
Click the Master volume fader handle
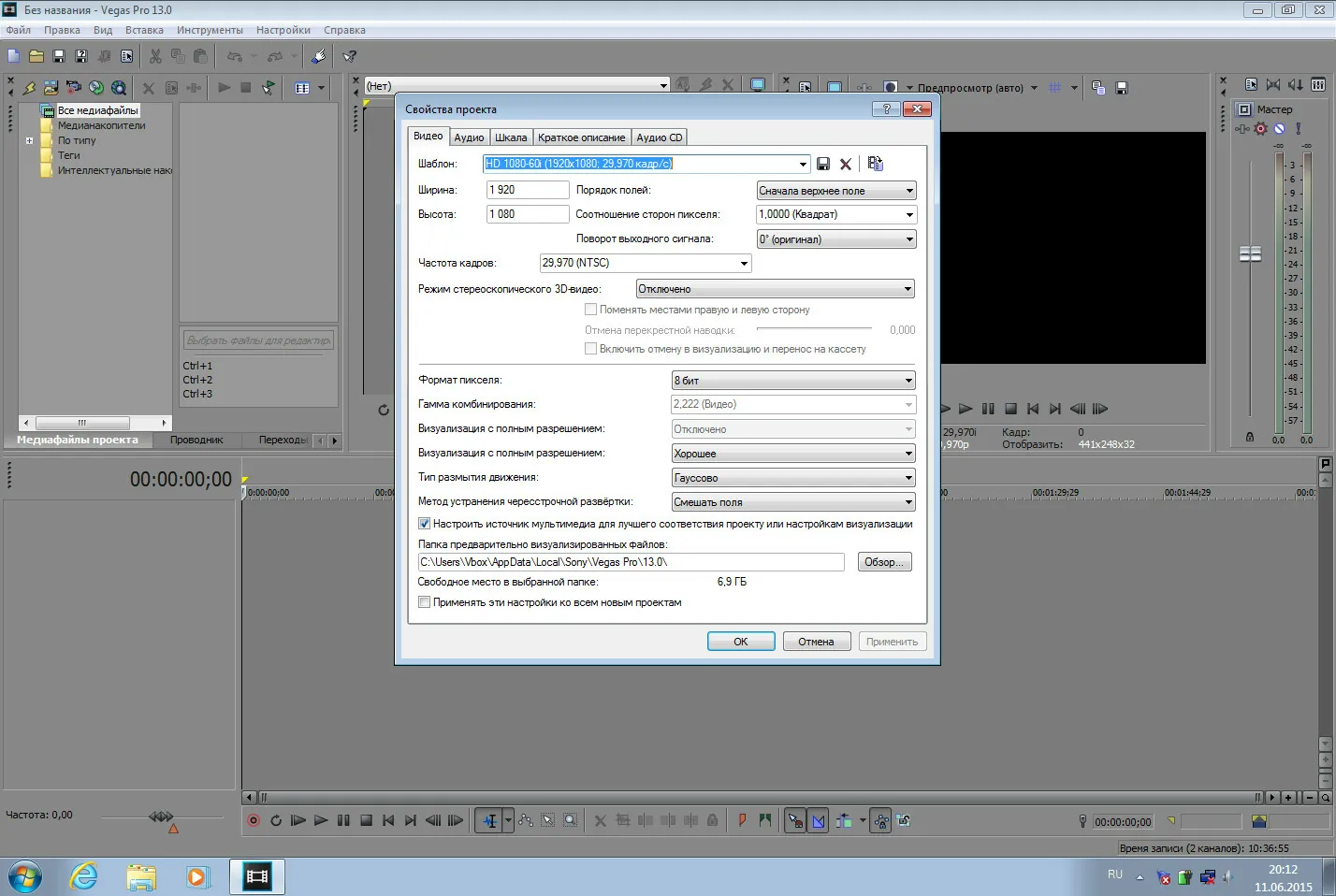pyautogui.click(x=1250, y=254)
